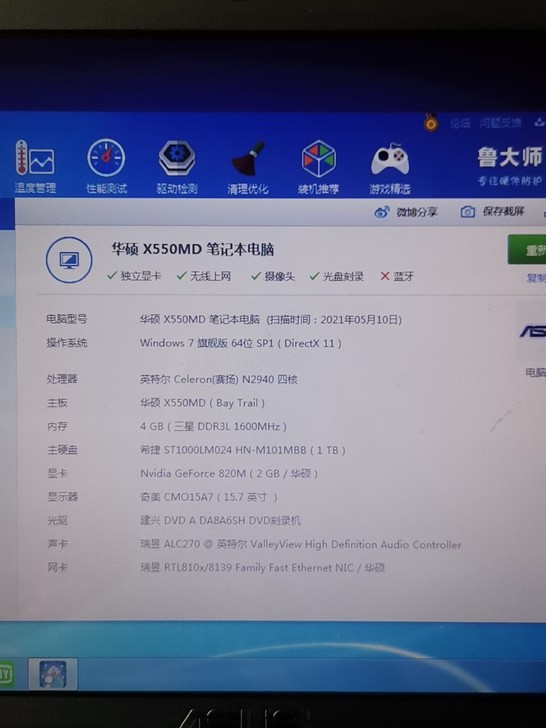Click the green rescan button

click(526, 250)
